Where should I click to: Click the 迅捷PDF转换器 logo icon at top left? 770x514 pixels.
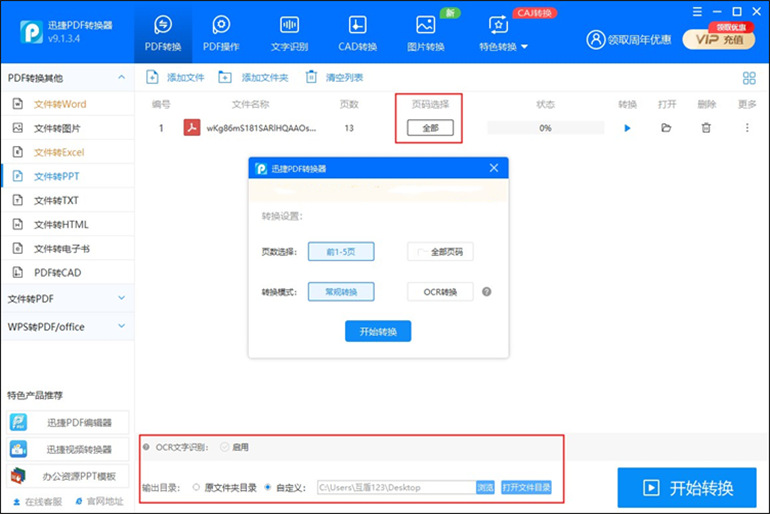pos(31,32)
